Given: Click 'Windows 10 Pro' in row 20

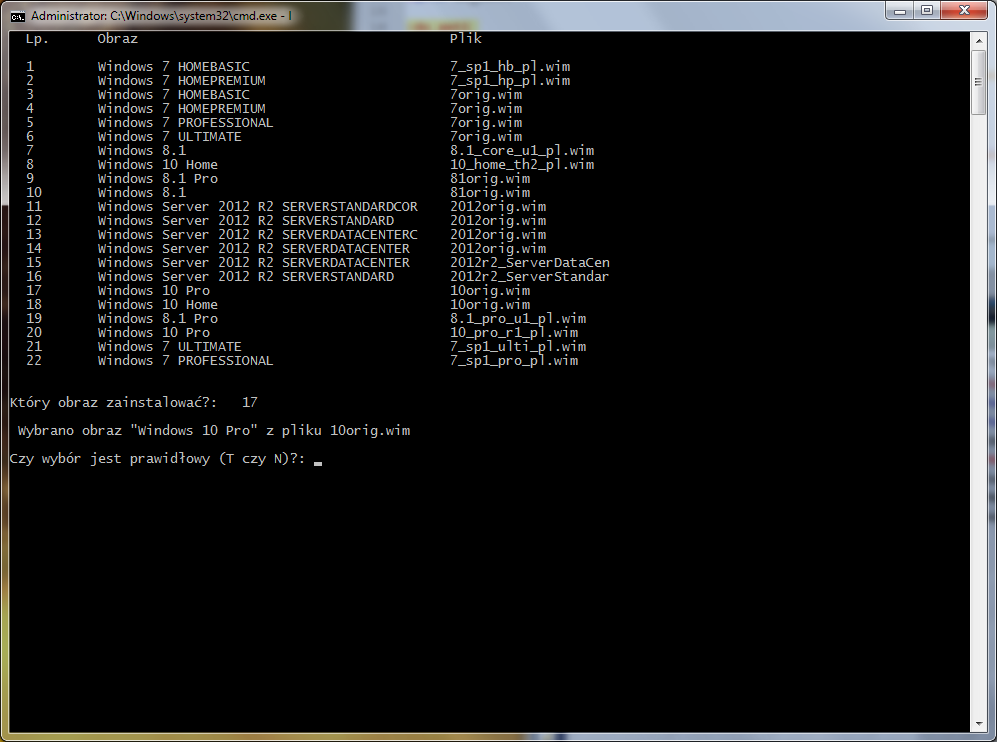Looking at the screenshot, I should (153, 333).
